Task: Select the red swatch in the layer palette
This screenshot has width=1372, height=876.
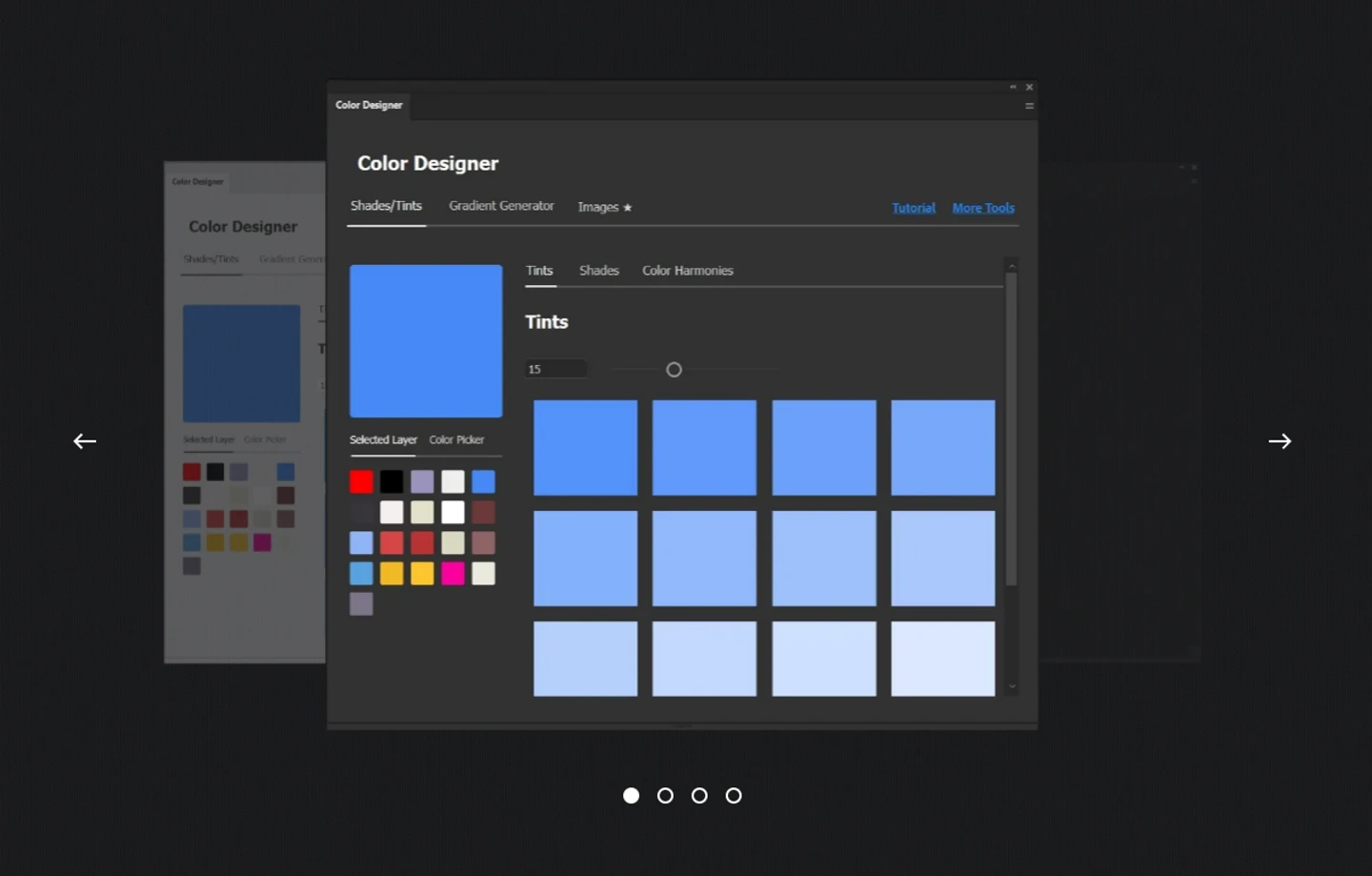Action: click(361, 481)
